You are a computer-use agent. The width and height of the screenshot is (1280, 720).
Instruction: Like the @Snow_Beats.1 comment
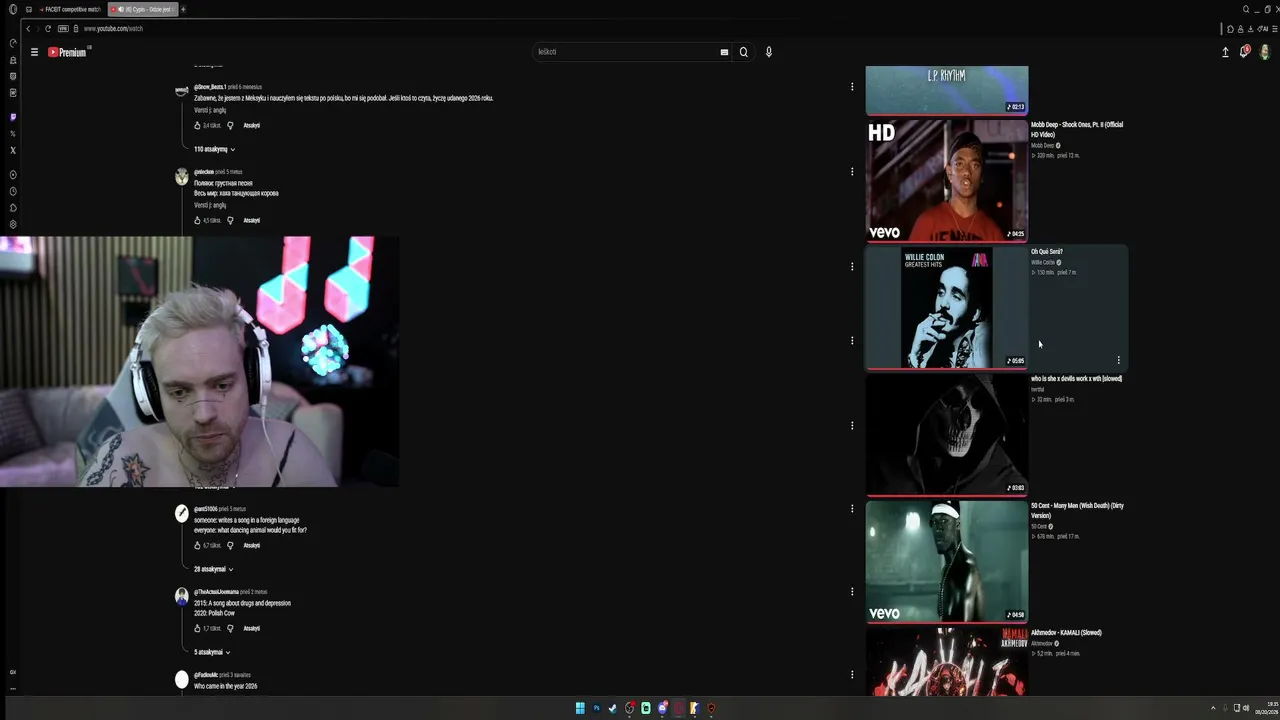click(x=198, y=125)
